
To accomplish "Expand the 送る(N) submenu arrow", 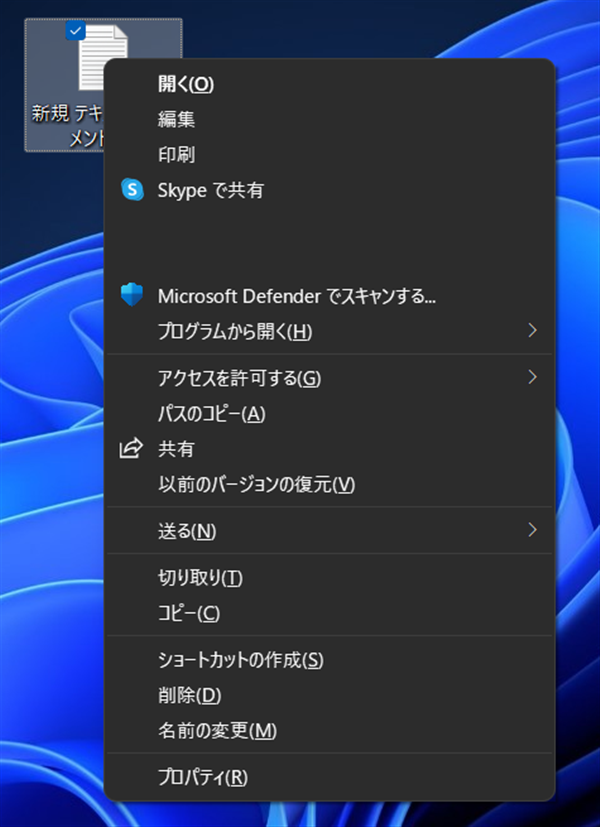I will click(x=533, y=530).
